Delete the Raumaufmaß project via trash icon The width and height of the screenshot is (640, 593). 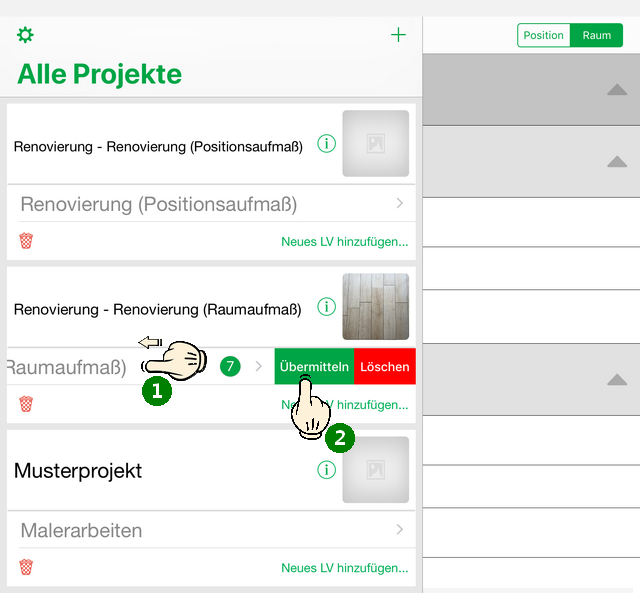coord(26,404)
